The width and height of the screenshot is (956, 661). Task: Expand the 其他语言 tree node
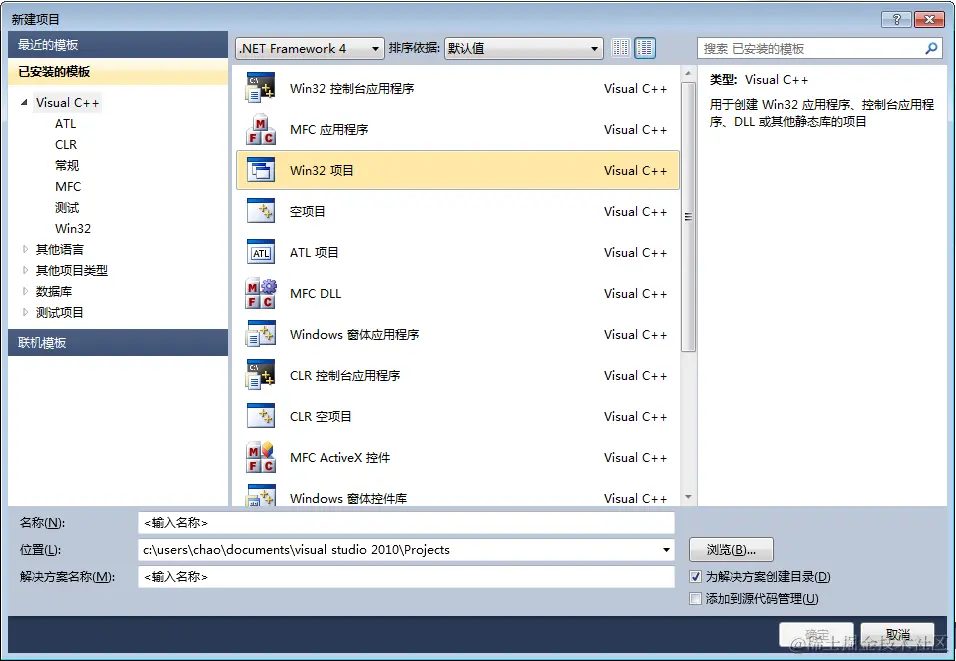pos(25,249)
